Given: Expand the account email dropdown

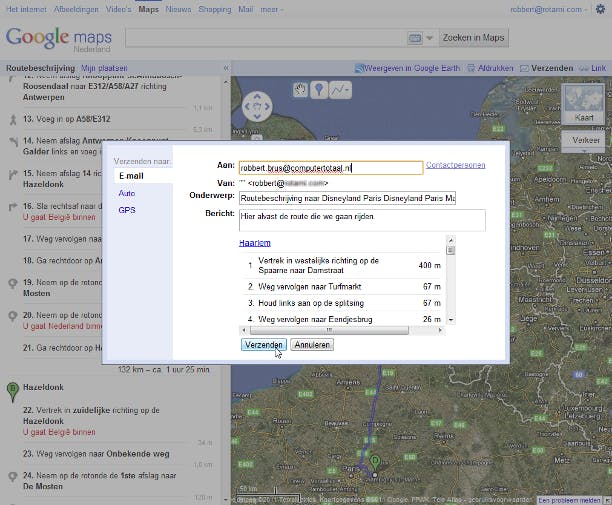Looking at the screenshot, I should 587,9.
